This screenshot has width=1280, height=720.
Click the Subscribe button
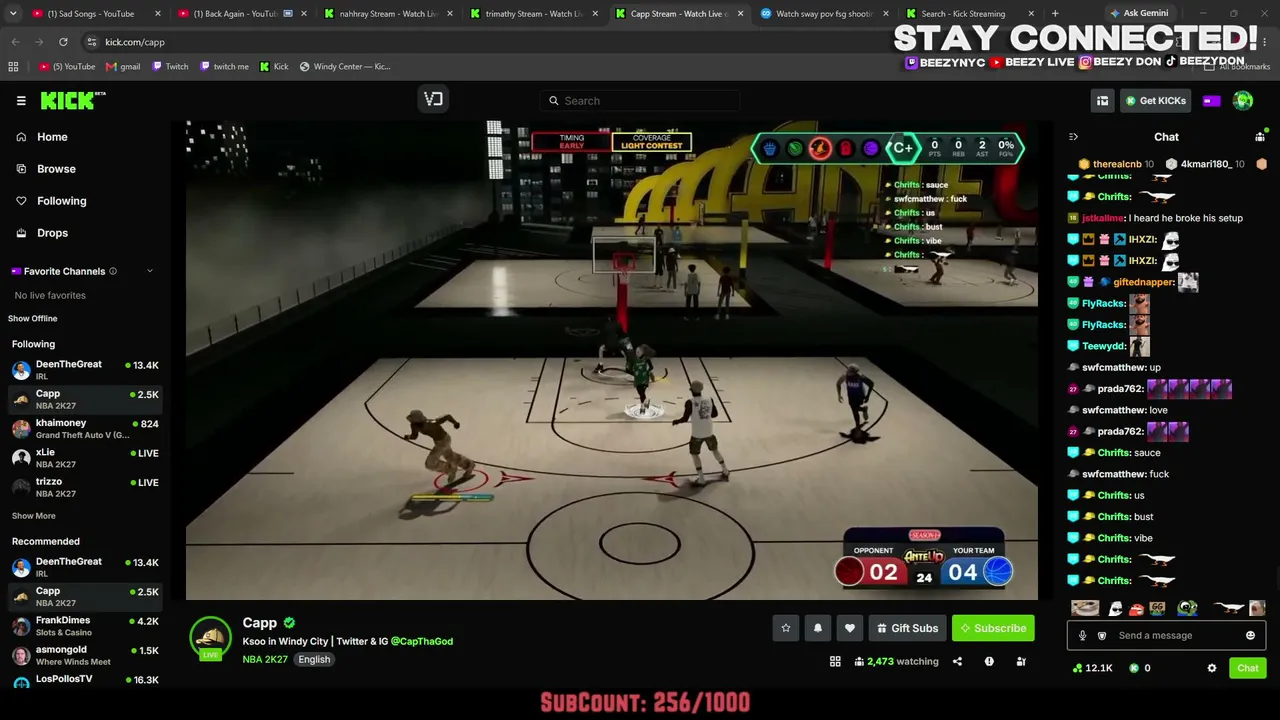[x=993, y=628]
